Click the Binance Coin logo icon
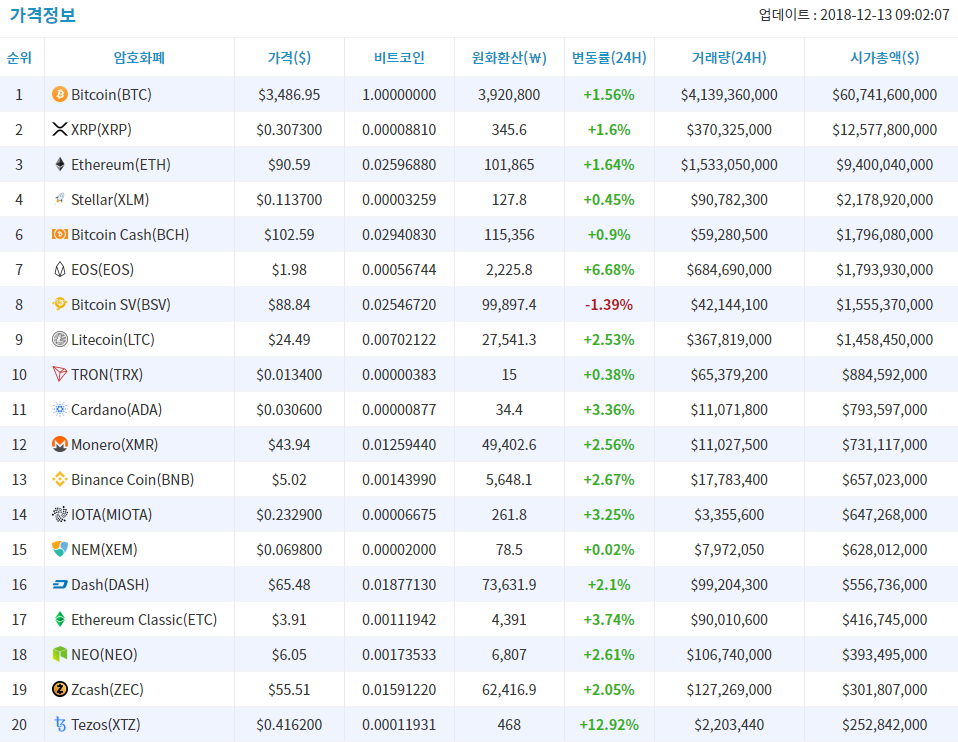 (59, 479)
